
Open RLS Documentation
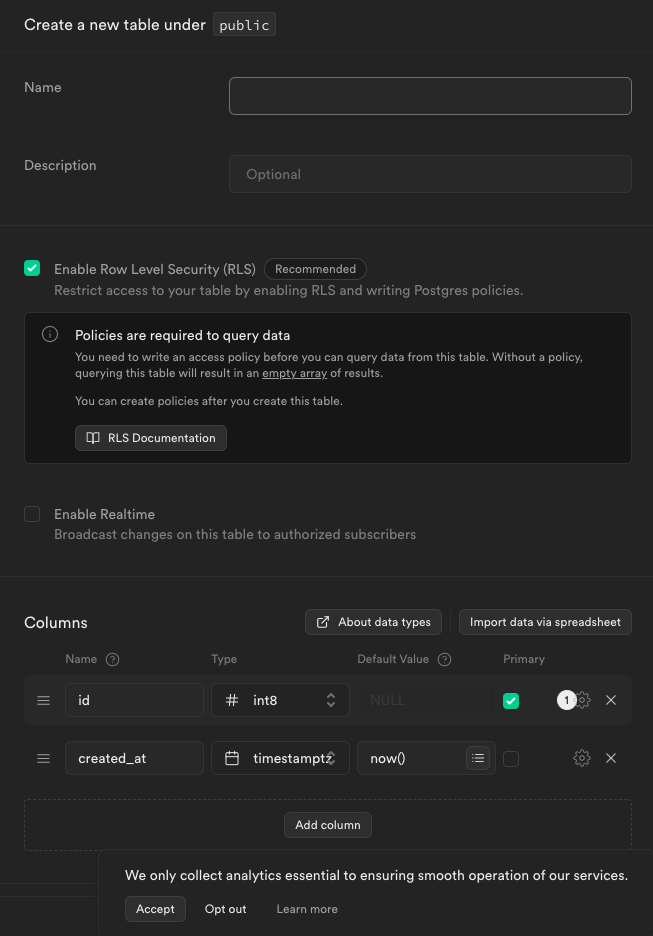pos(151,438)
